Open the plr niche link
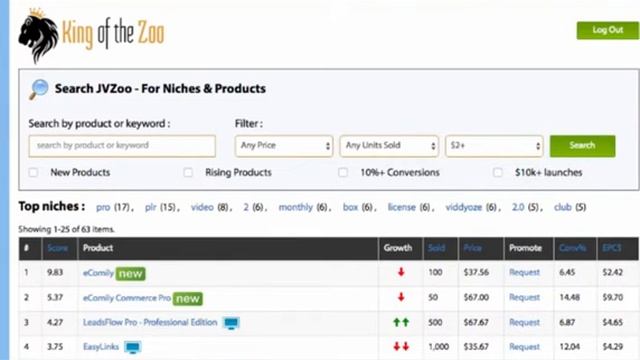 (151, 207)
